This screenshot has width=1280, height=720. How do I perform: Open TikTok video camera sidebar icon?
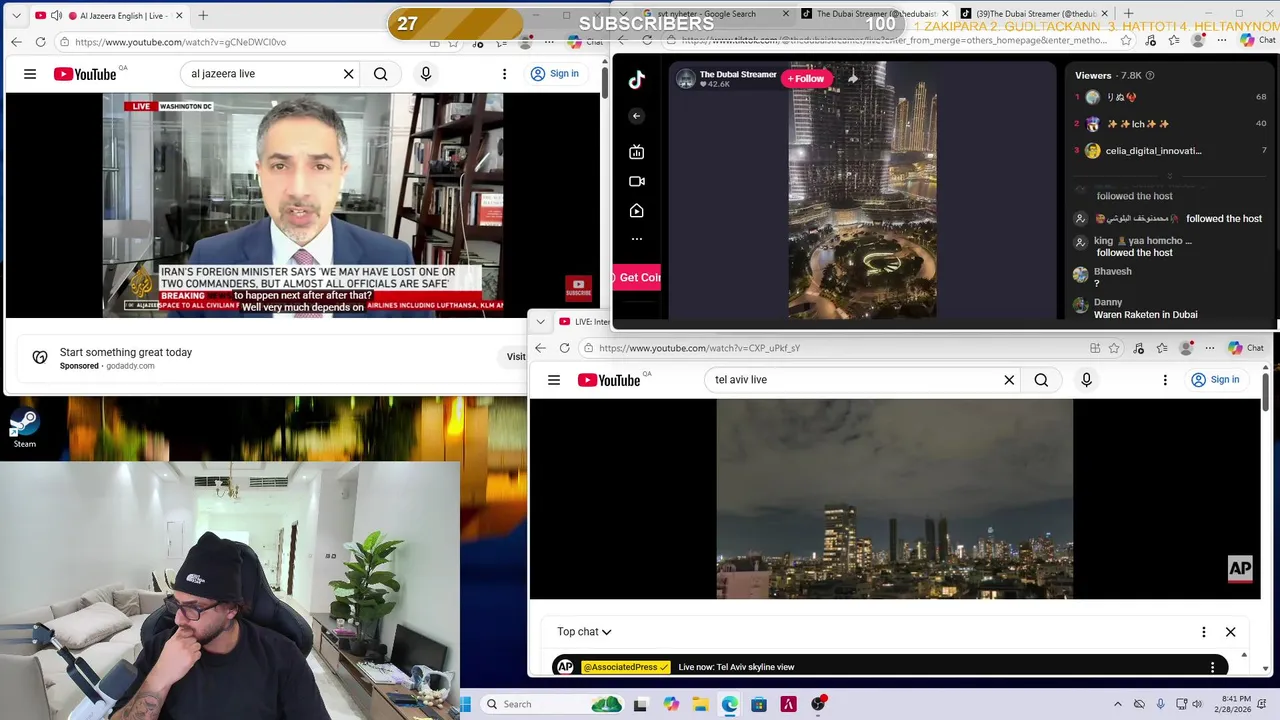637,181
